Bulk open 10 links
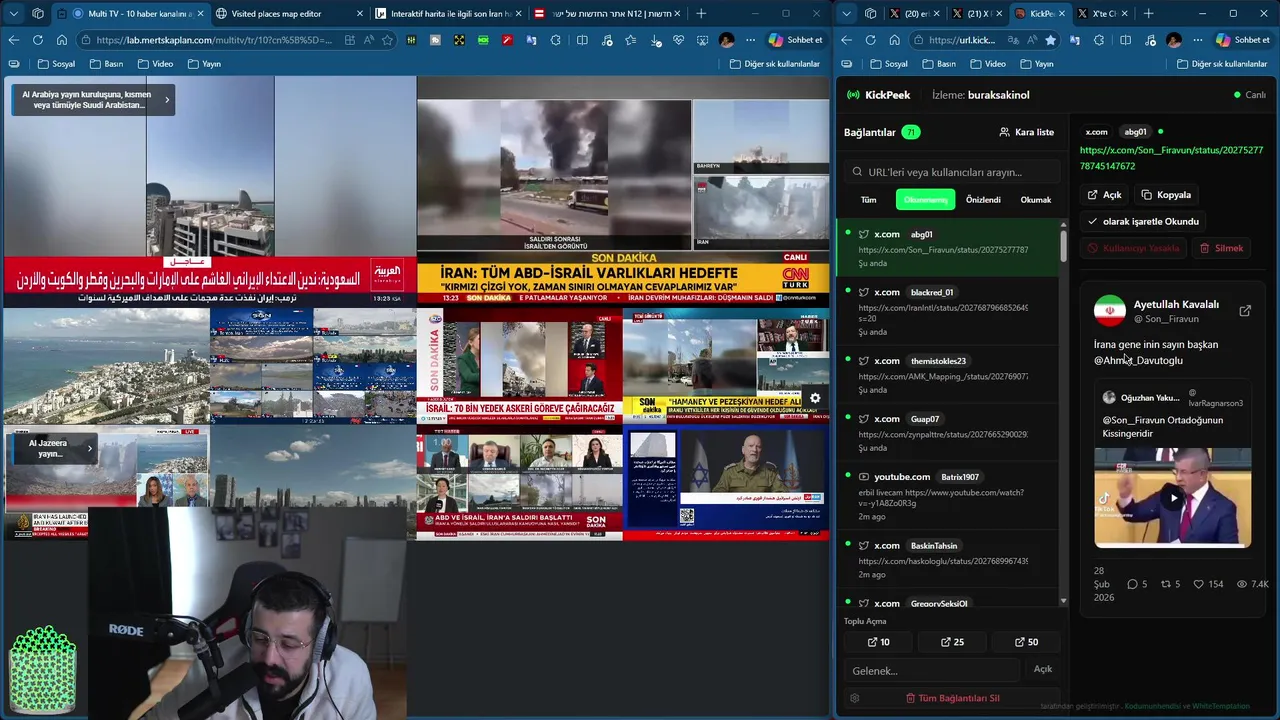Image resolution: width=1280 pixels, height=720 pixels. pos(878,642)
